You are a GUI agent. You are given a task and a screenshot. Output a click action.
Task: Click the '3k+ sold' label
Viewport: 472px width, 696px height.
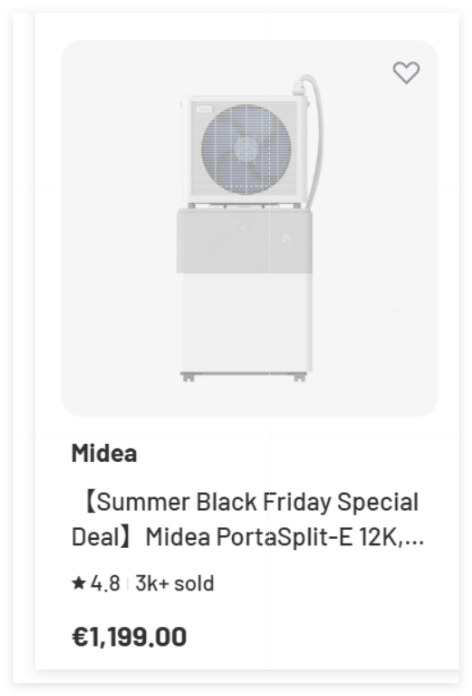coord(175,583)
